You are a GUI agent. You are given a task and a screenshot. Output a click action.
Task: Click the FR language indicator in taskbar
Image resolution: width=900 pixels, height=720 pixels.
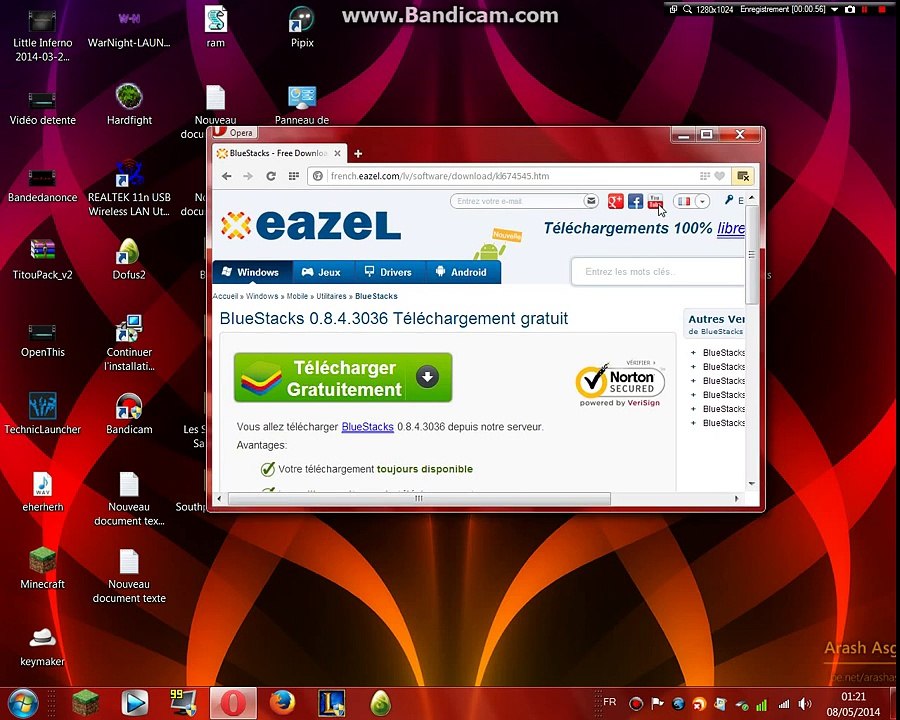click(610, 702)
